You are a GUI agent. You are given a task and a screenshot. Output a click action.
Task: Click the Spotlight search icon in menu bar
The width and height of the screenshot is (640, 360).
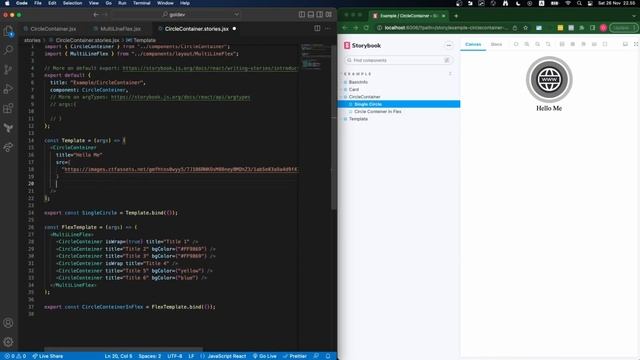coord(579,3)
